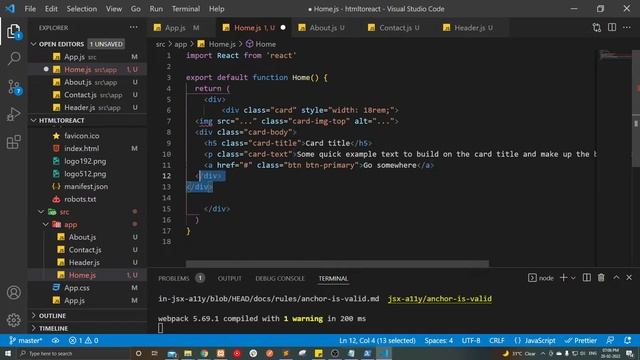Click Home breadcrumb symbol in editor path

point(260,44)
